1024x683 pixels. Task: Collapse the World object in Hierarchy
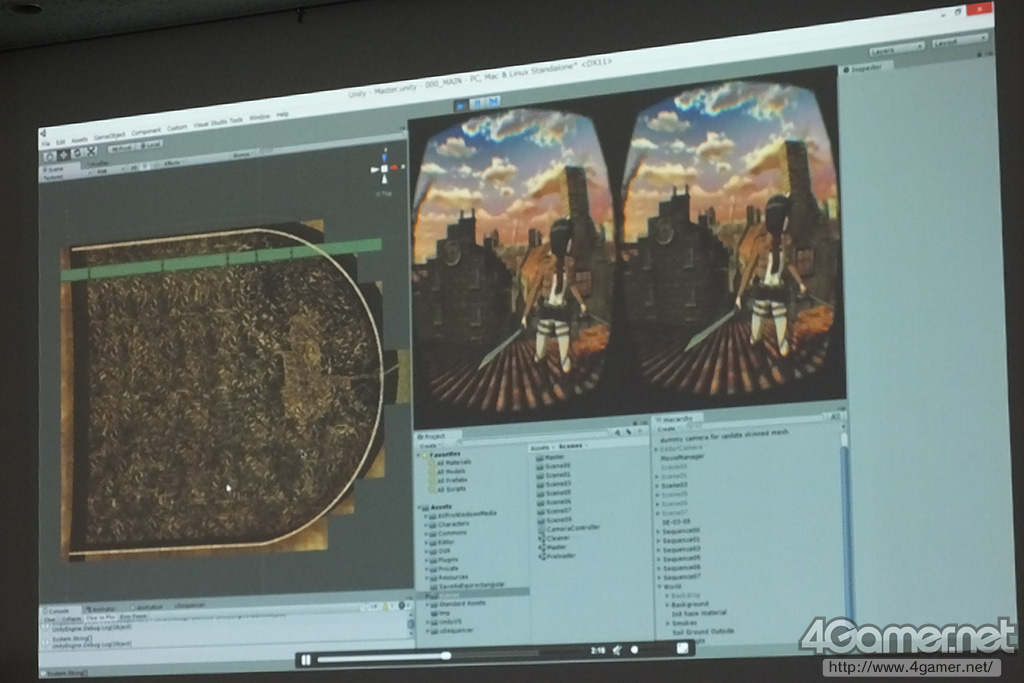click(660, 586)
